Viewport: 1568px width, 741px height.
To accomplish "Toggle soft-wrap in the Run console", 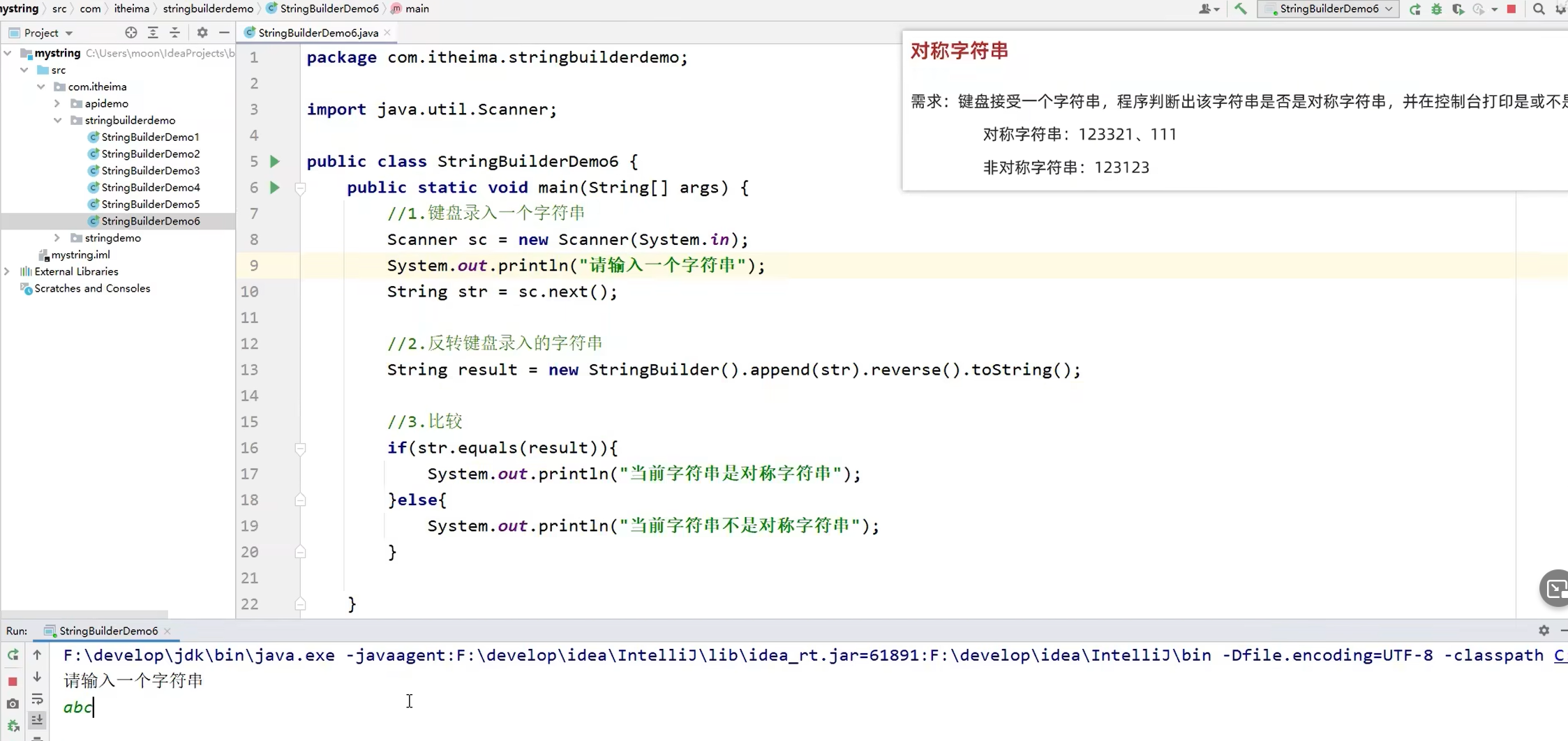I will point(37,700).
